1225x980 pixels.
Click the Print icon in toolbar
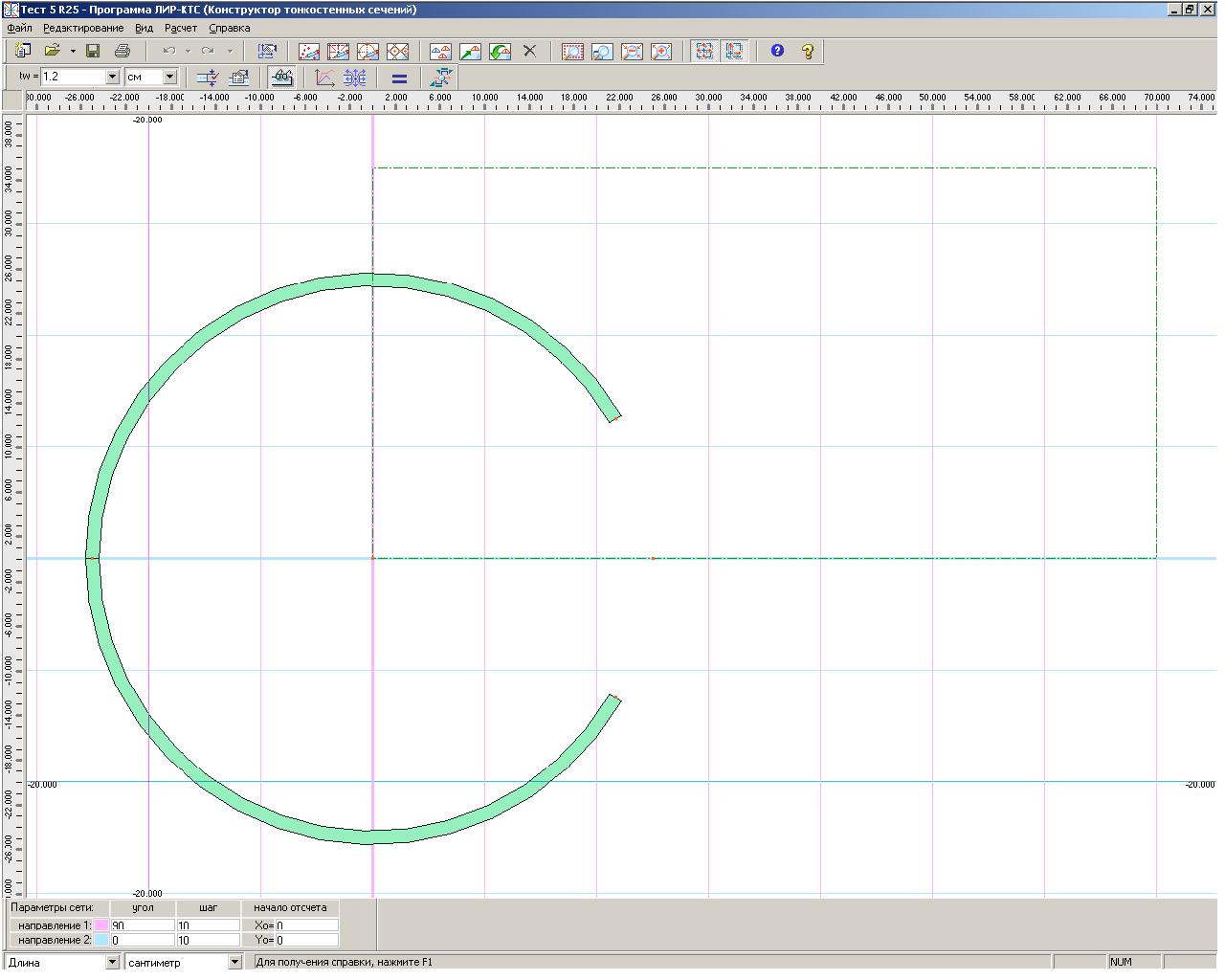point(122,51)
